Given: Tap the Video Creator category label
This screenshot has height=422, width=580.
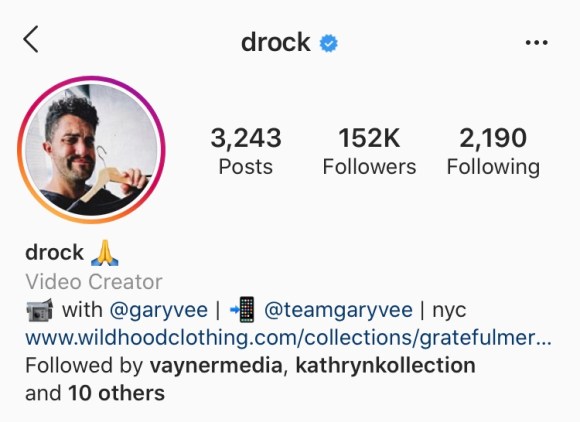Looking at the screenshot, I should 94,282.
